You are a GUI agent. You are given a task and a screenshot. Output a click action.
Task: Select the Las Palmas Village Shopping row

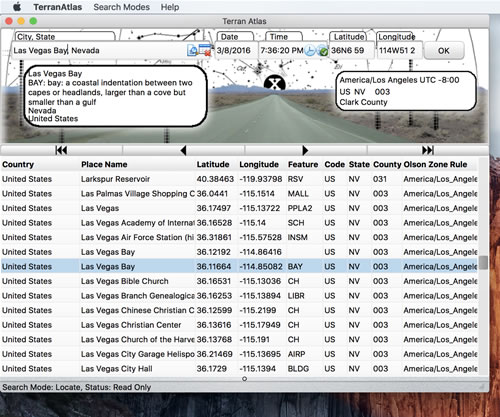[x=239, y=194]
